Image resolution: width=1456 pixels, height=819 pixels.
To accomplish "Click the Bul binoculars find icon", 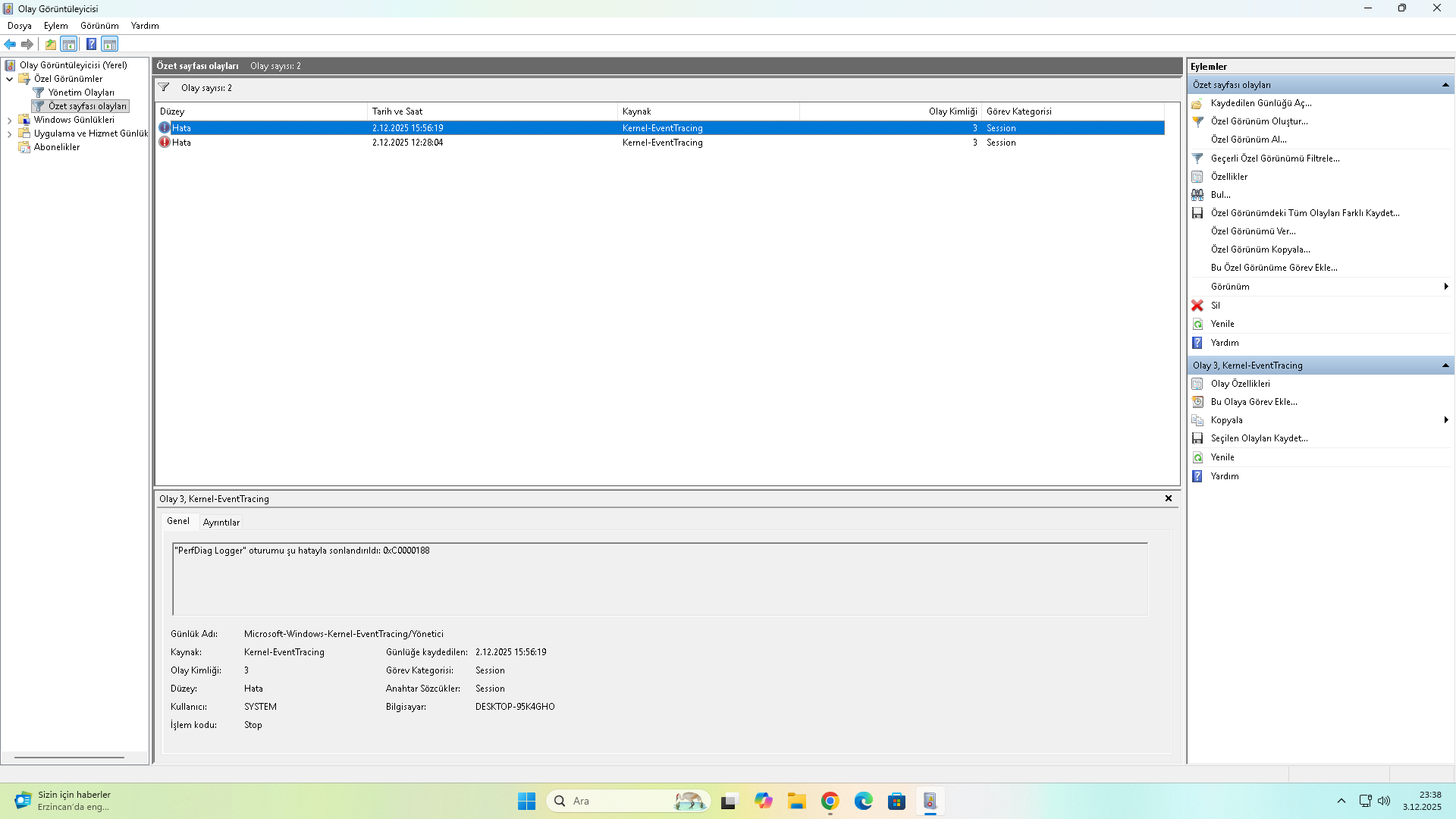I will click(1197, 195).
